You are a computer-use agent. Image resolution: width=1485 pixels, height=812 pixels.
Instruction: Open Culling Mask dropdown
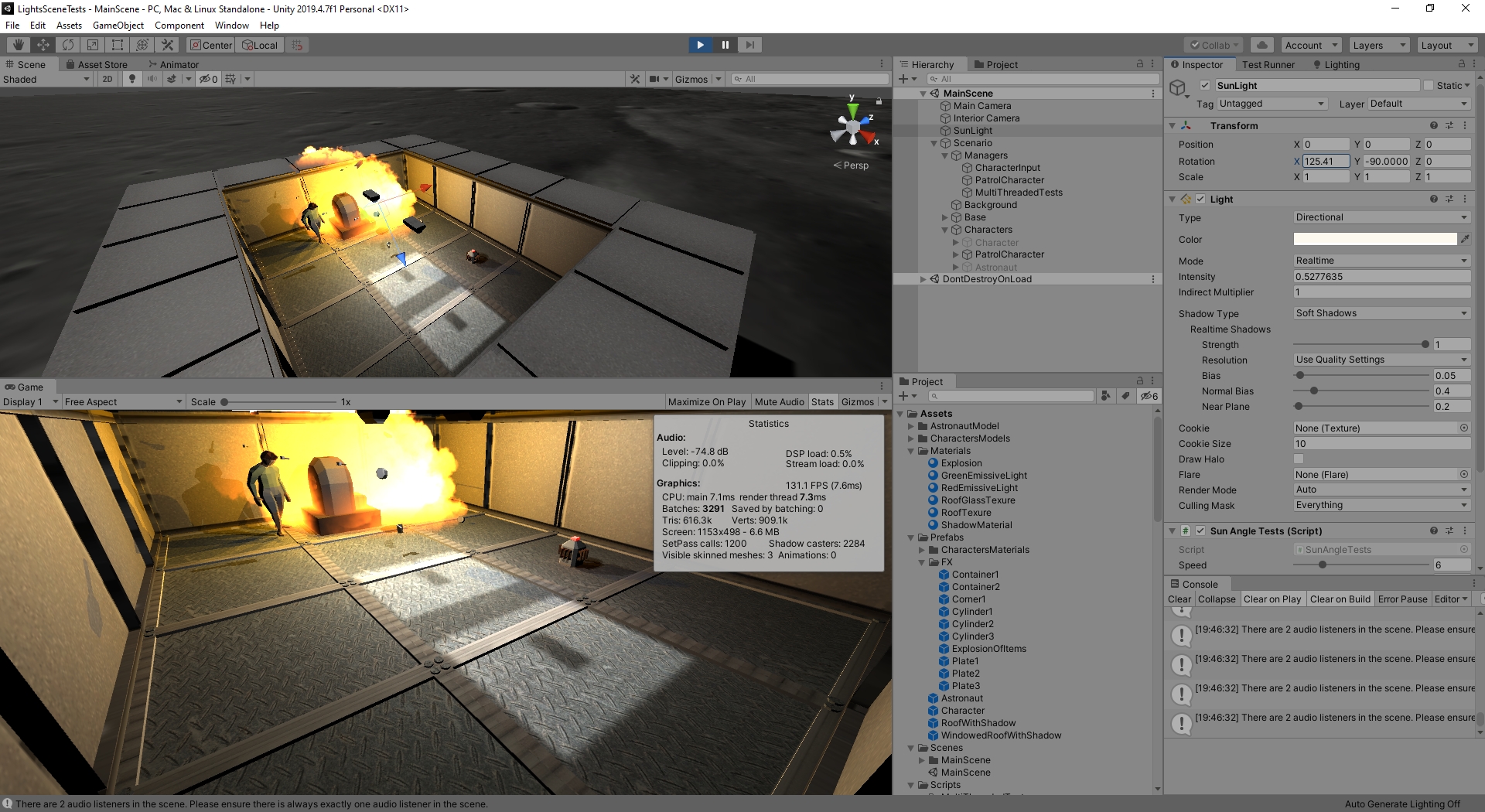click(x=1382, y=505)
